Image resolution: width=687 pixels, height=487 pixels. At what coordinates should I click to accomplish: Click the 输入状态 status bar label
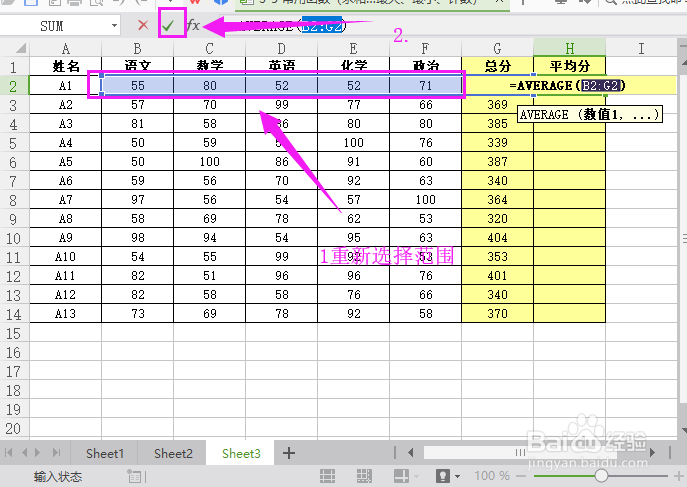[x=58, y=476]
